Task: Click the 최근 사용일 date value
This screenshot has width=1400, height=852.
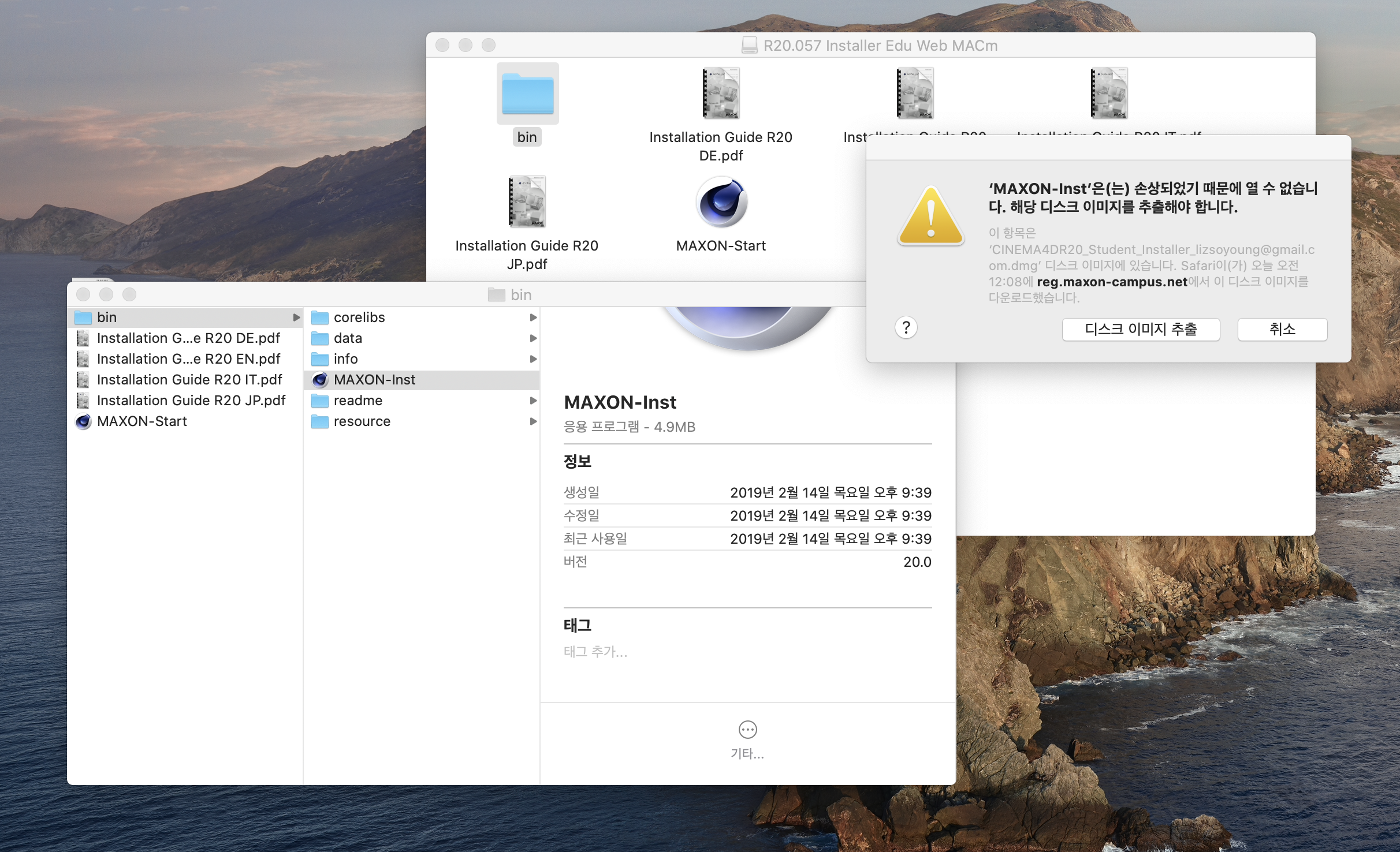Action: pos(831,539)
